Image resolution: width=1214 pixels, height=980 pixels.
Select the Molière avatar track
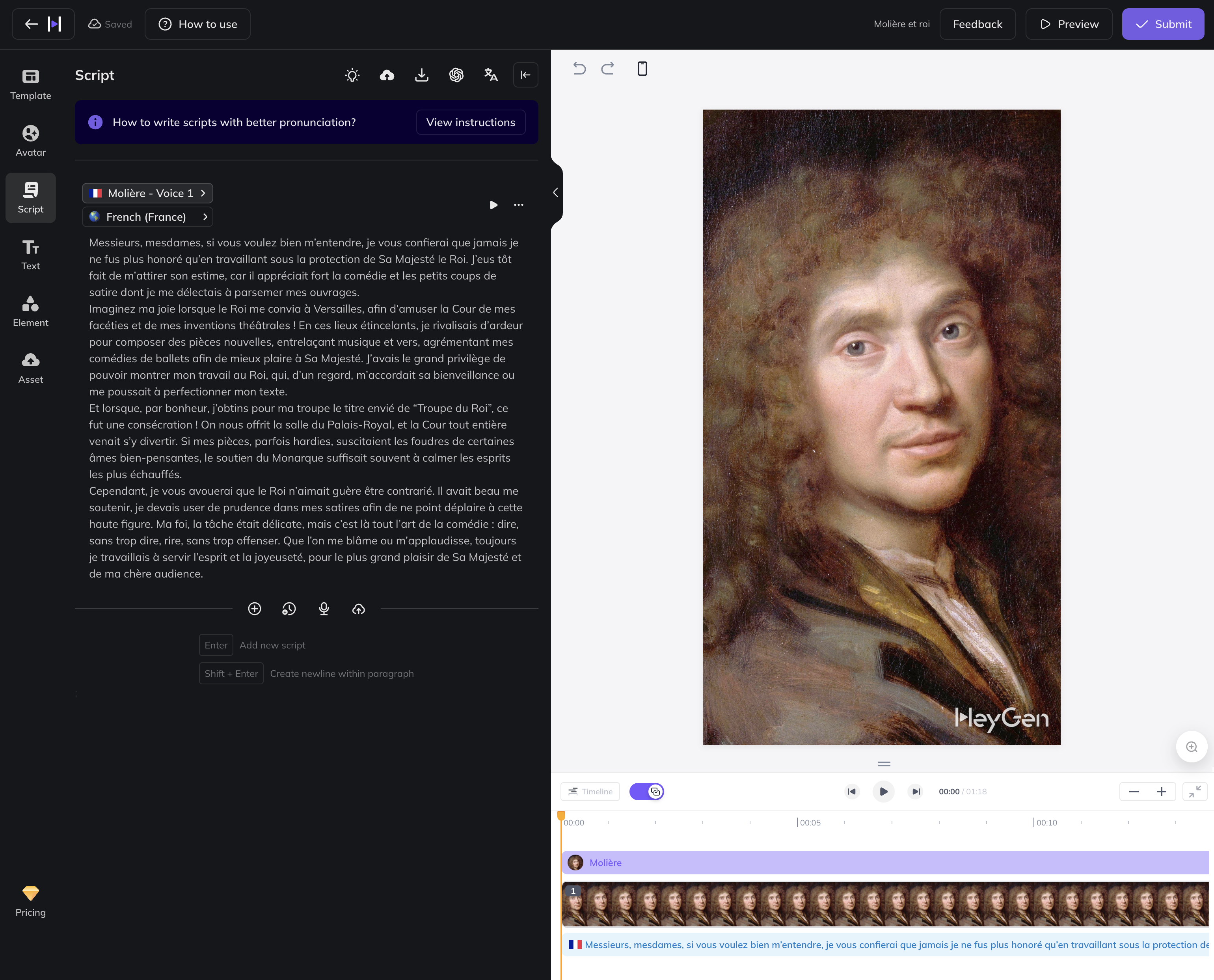(886, 863)
